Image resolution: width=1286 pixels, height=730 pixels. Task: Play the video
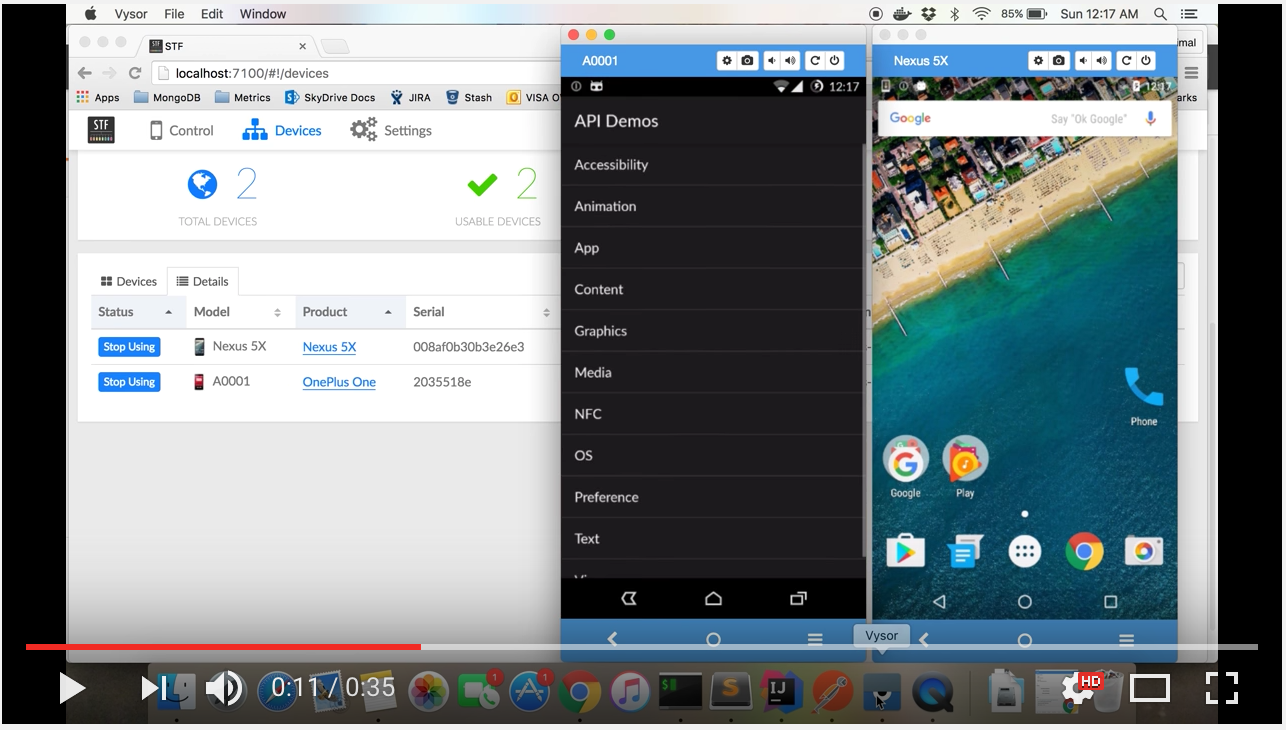[71, 688]
